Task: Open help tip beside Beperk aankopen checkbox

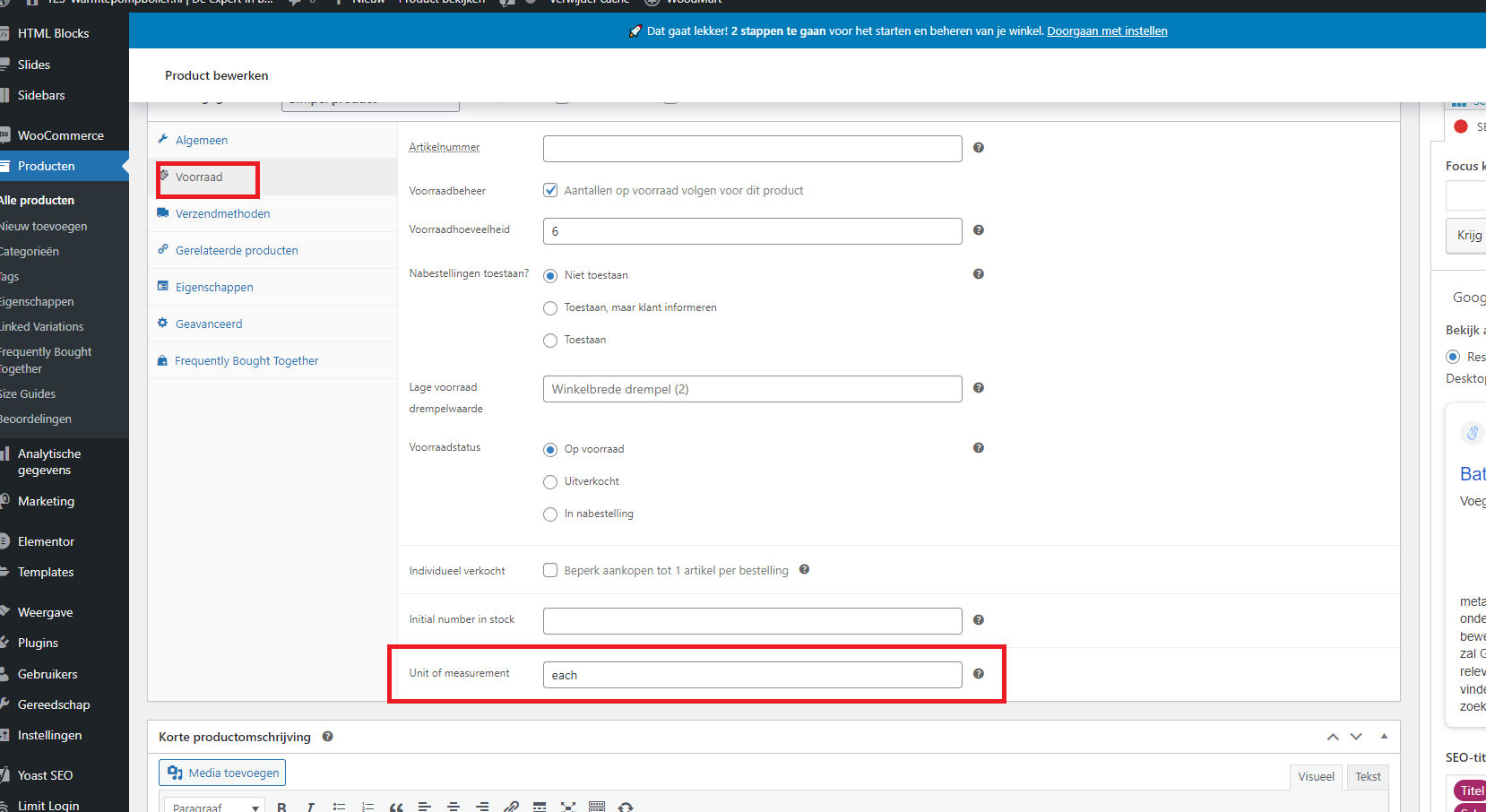Action: (805, 569)
